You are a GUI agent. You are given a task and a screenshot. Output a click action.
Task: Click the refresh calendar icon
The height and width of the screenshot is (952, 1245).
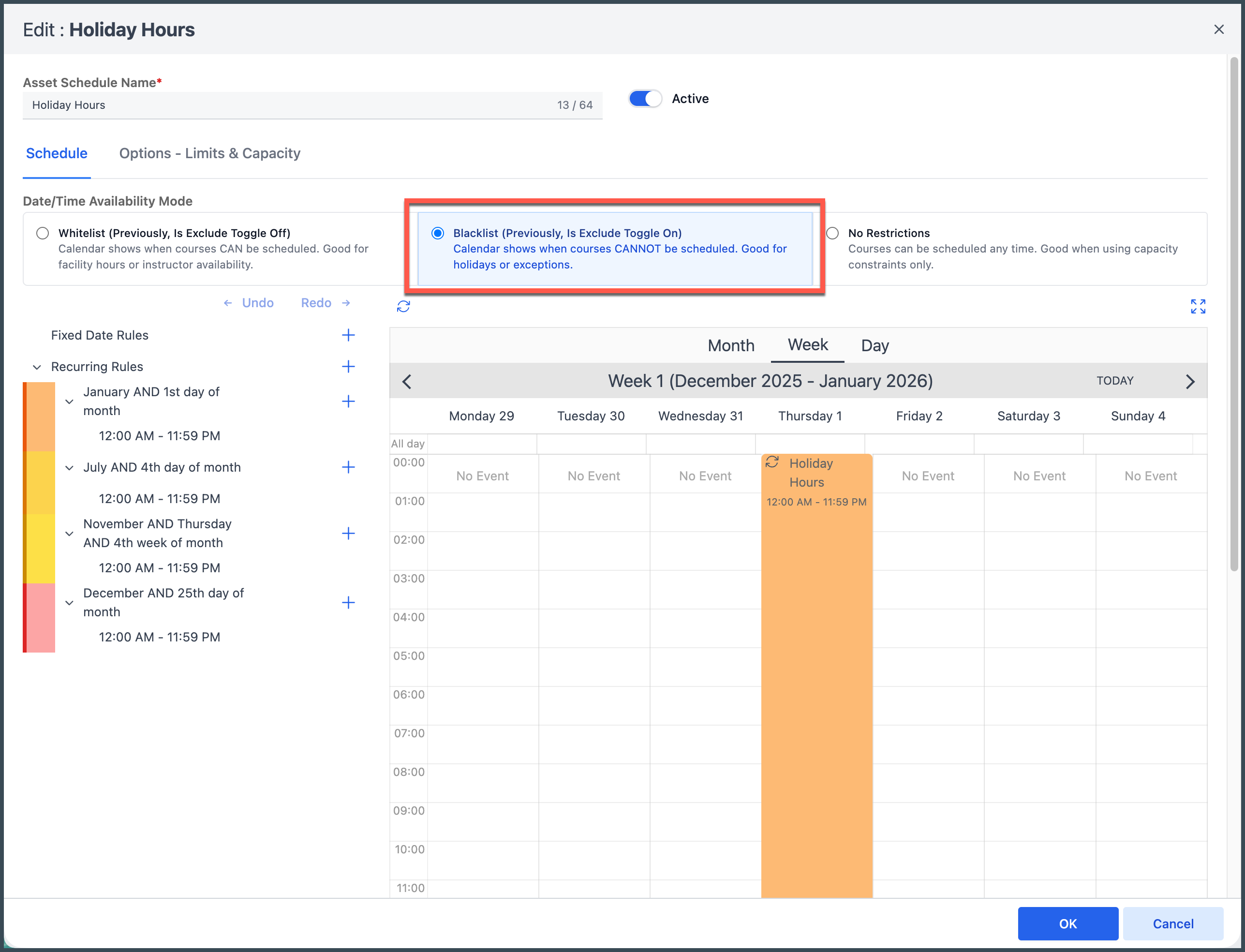point(403,307)
